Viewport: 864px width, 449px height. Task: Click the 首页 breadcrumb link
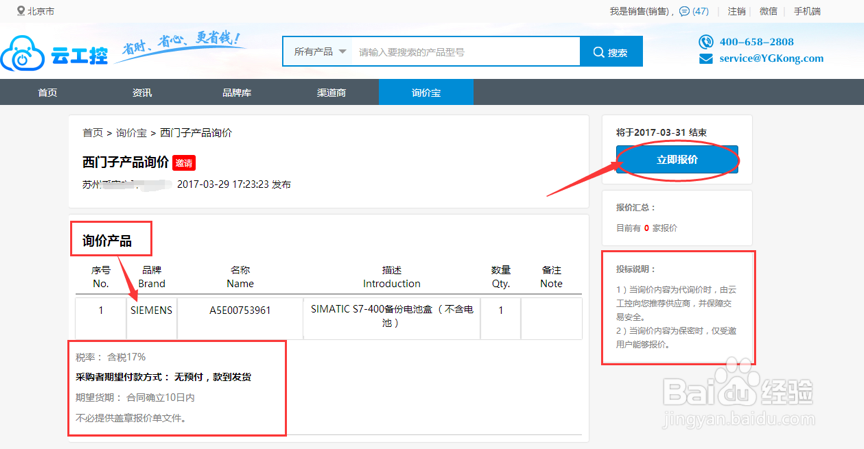click(93, 133)
